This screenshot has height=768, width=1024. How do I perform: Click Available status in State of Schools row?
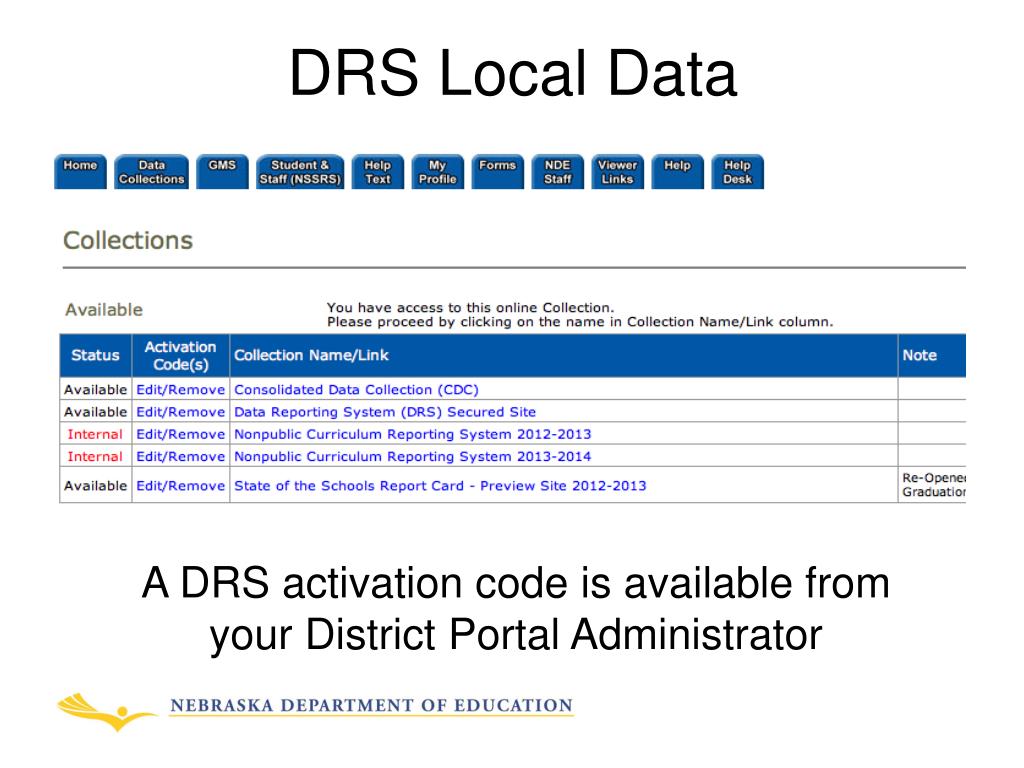click(x=95, y=486)
